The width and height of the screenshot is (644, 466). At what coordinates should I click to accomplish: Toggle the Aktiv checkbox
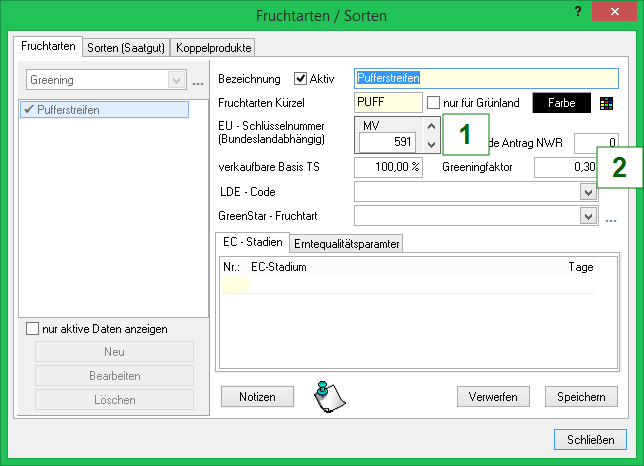coord(301,78)
